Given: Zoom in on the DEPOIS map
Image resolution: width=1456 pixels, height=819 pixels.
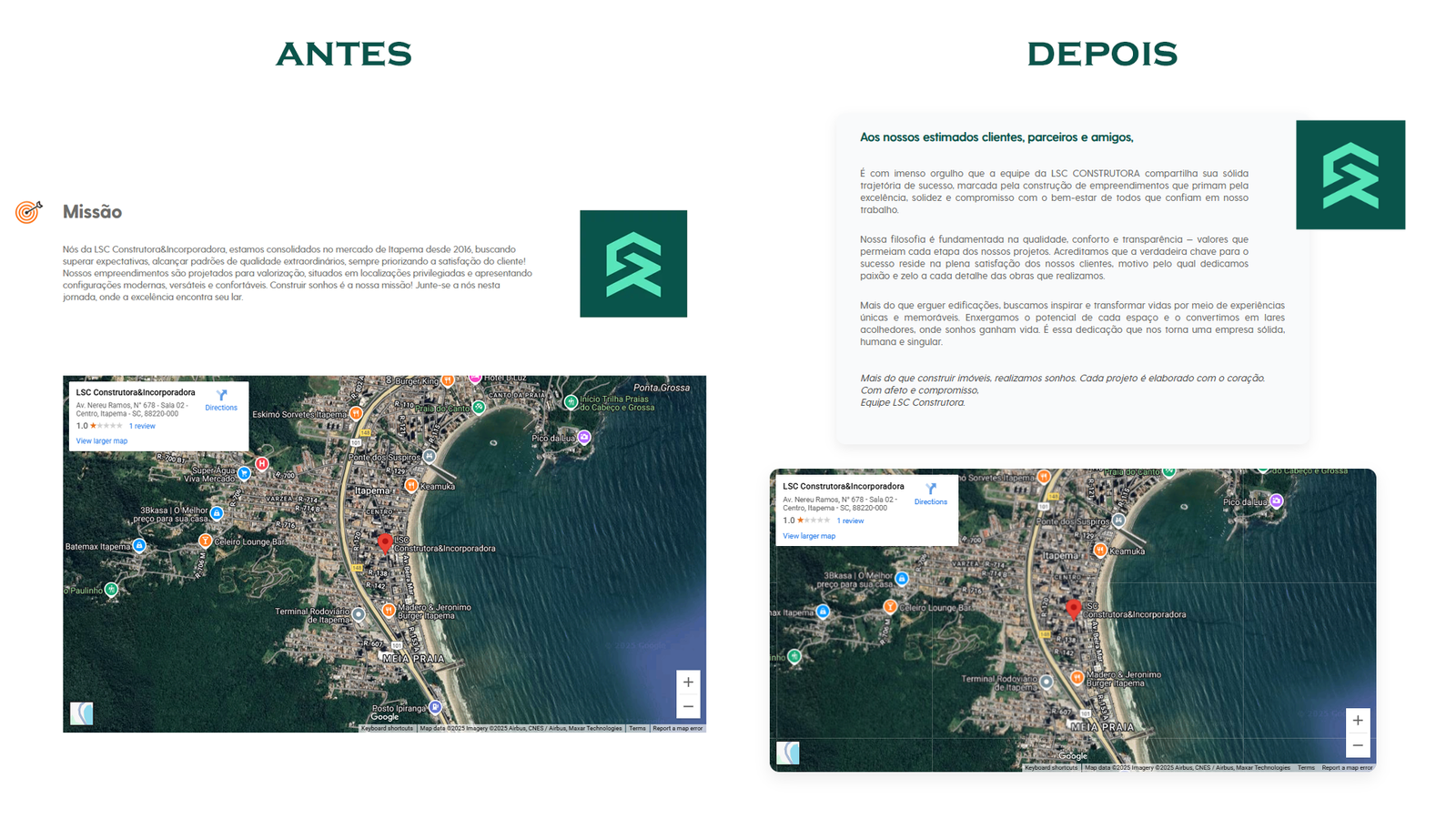Looking at the screenshot, I should tap(1358, 721).
